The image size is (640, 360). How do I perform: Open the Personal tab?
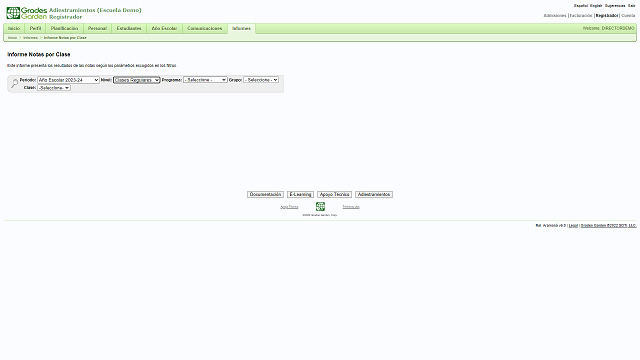pos(97,29)
